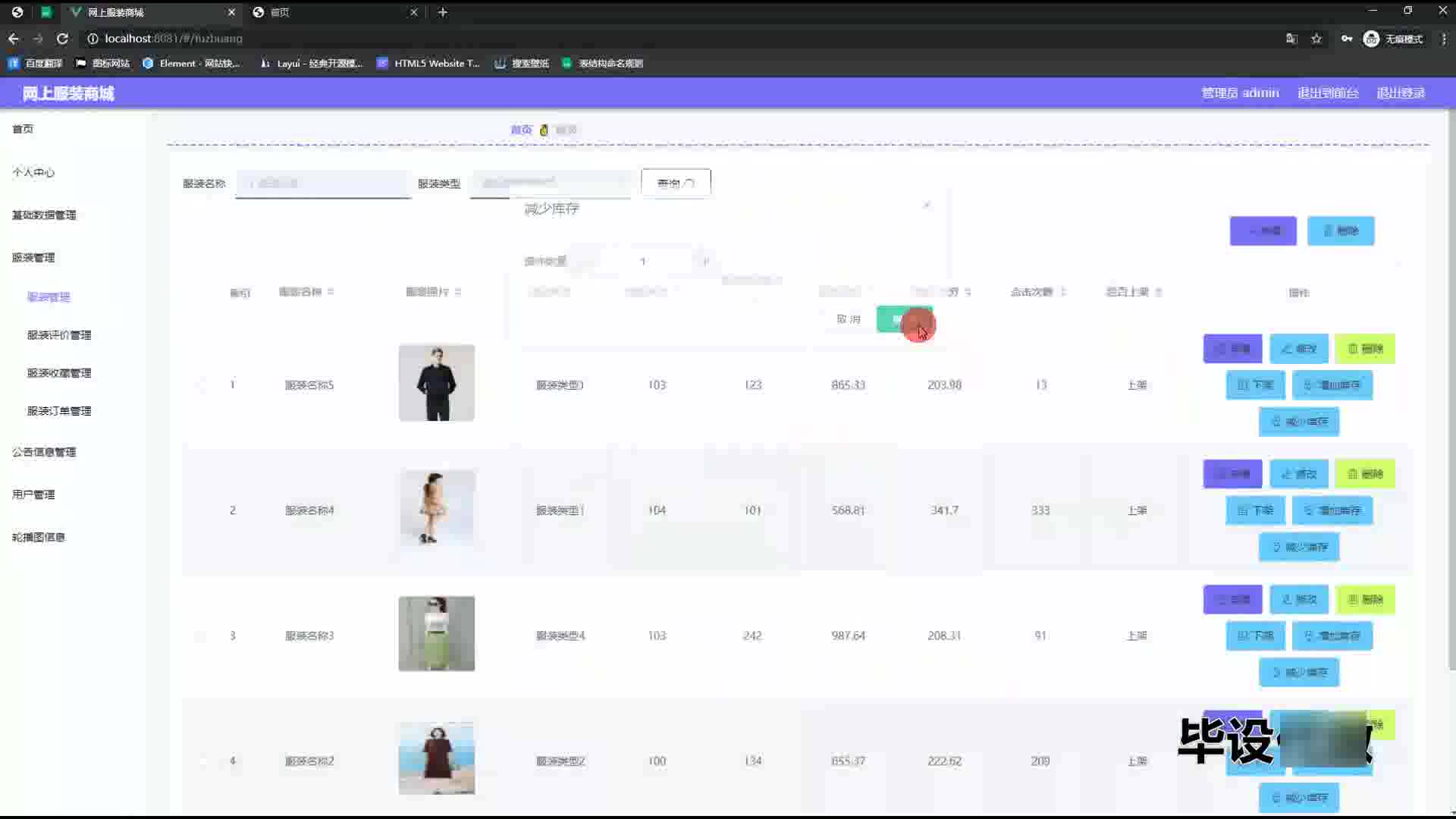1456x819 pixels.
Task: Click the 服装名称 search input field
Action: tap(323, 183)
